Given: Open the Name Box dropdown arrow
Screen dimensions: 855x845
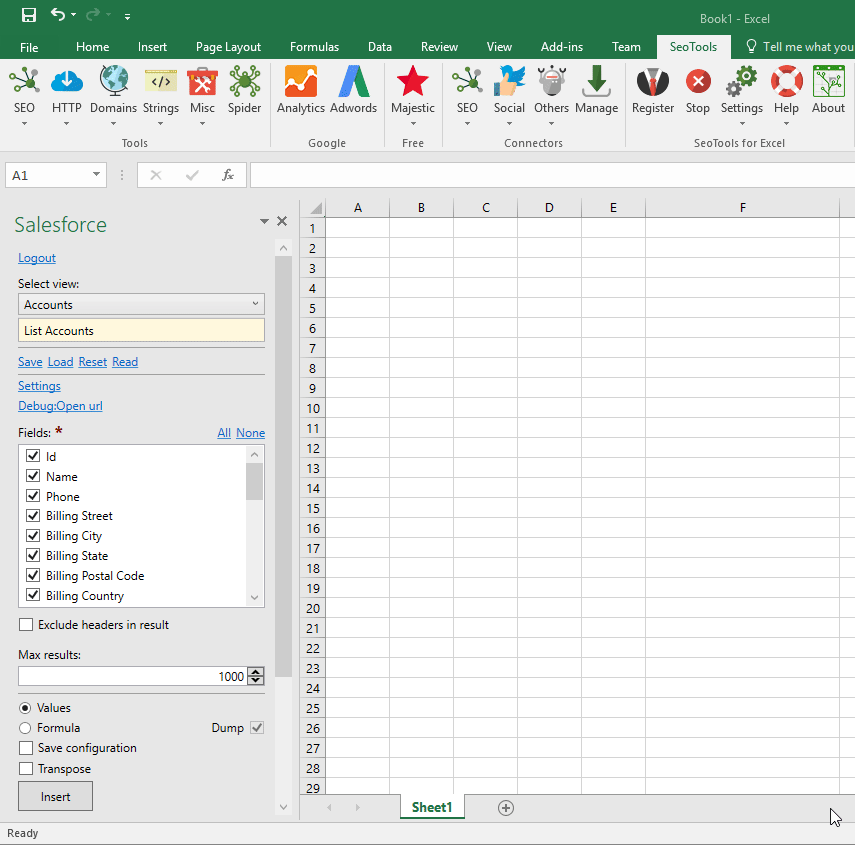Looking at the screenshot, I should coord(96,174).
